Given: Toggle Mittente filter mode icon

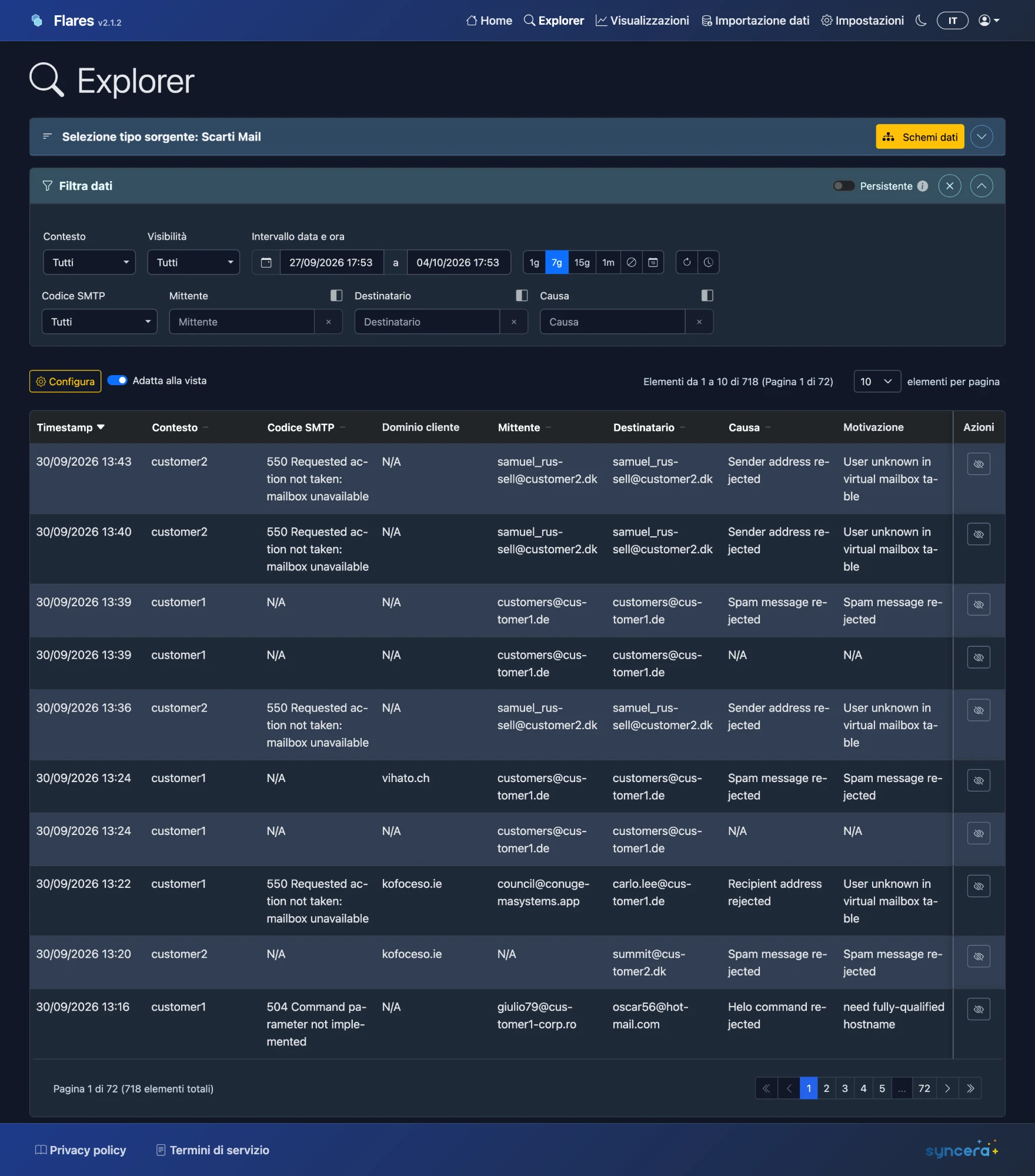Looking at the screenshot, I should [336, 295].
